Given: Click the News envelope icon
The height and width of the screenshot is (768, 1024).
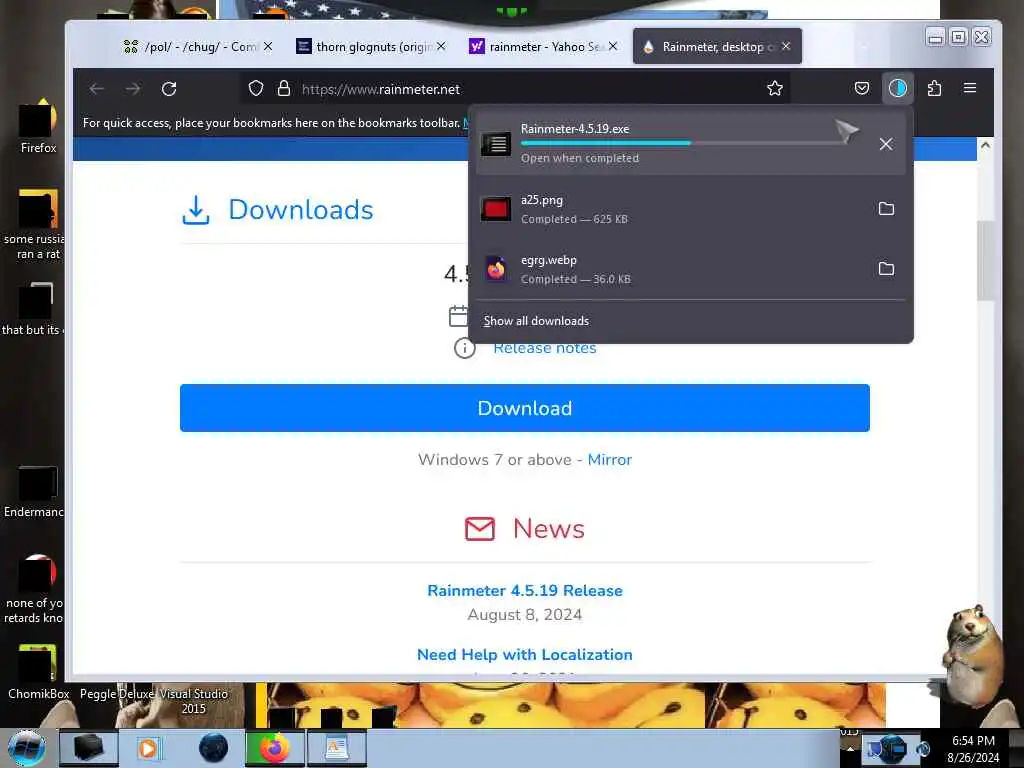Looking at the screenshot, I should 479,528.
